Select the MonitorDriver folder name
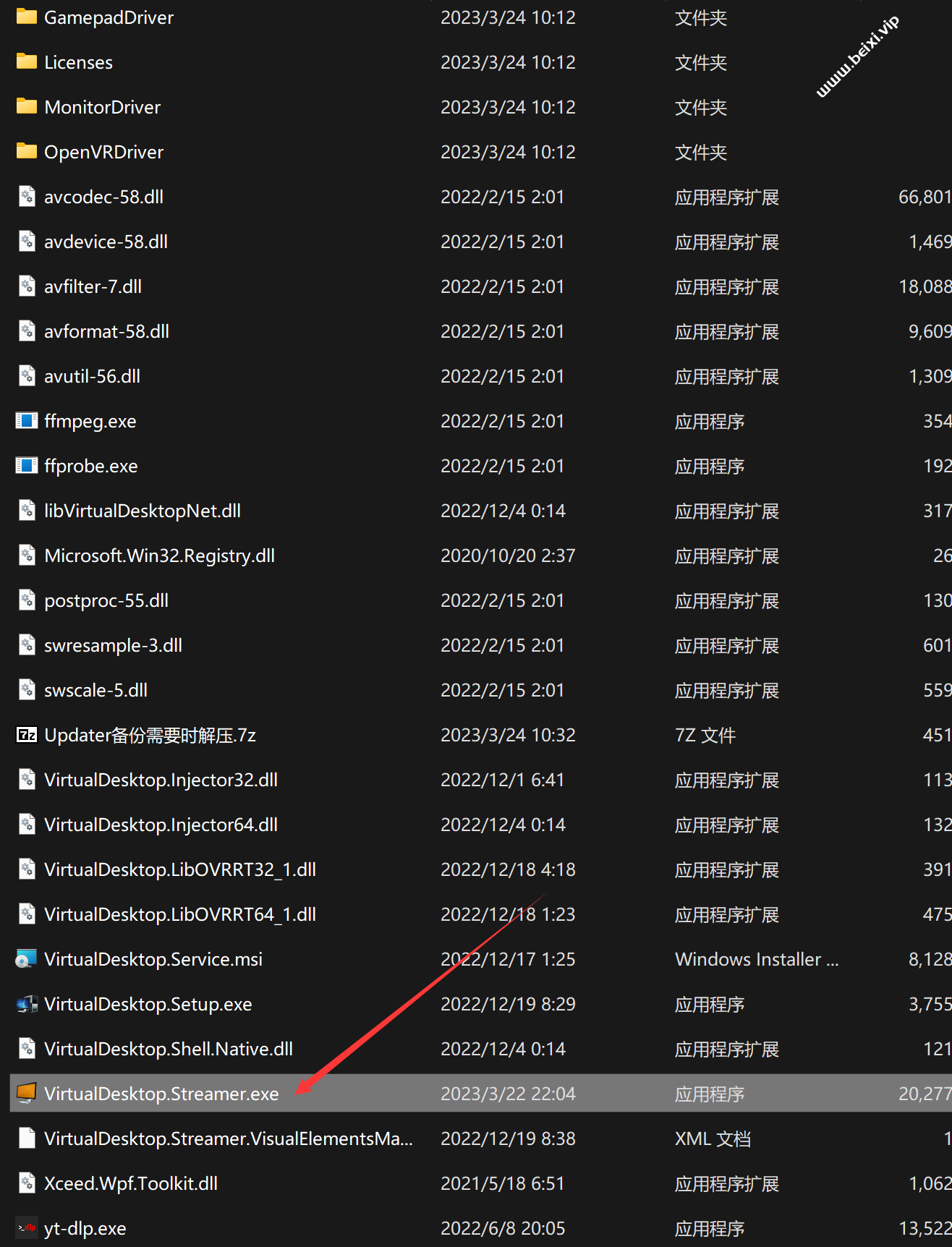Image resolution: width=952 pixels, height=1247 pixels. (102, 107)
